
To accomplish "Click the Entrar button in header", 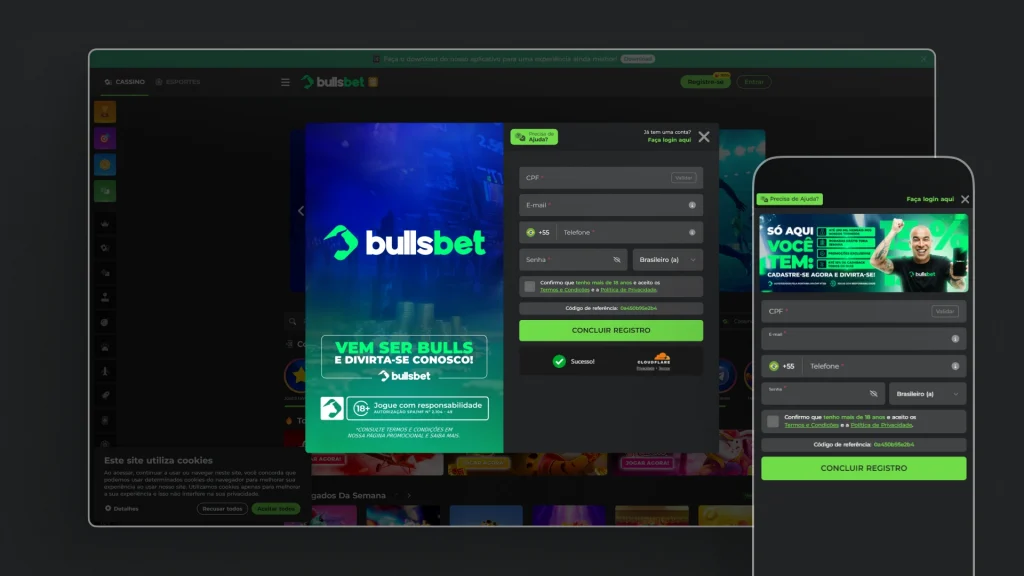I will point(754,82).
